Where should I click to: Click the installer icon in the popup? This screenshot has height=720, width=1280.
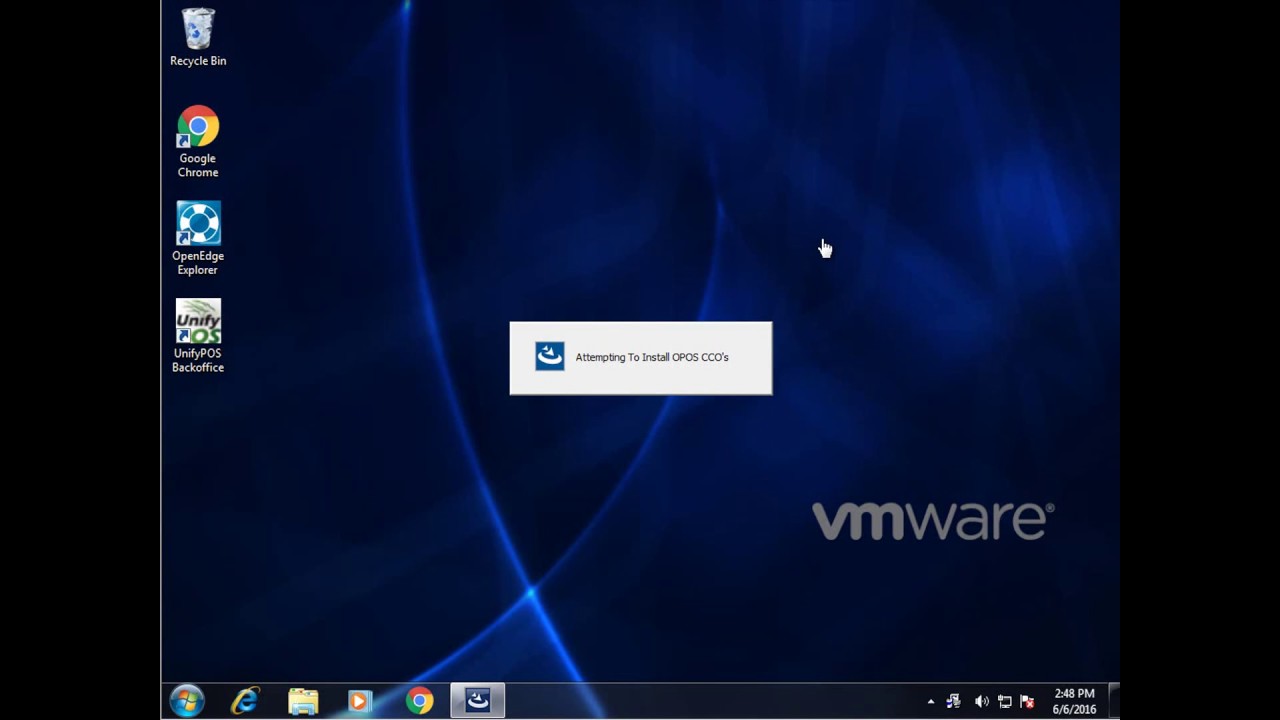(x=549, y=356)
